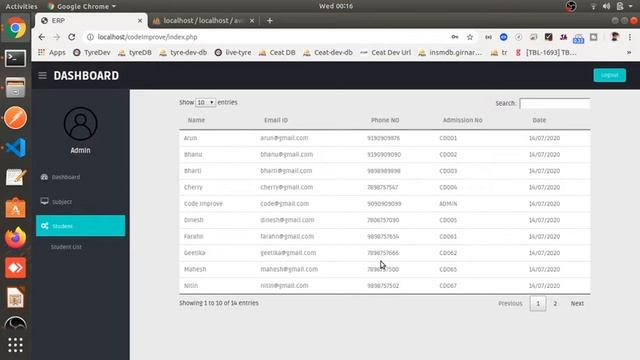Sort by Admission No column header

[x=462, y=120]
